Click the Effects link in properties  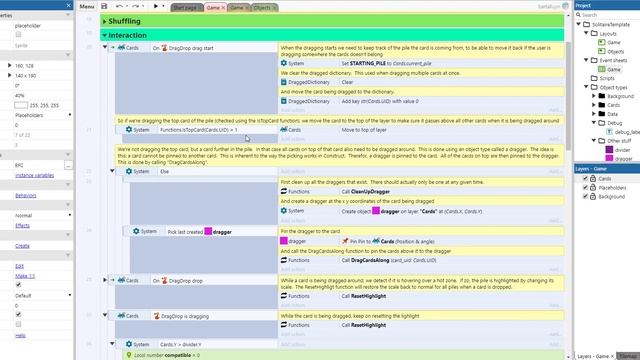pyautogui.click(x=22, y=225)
